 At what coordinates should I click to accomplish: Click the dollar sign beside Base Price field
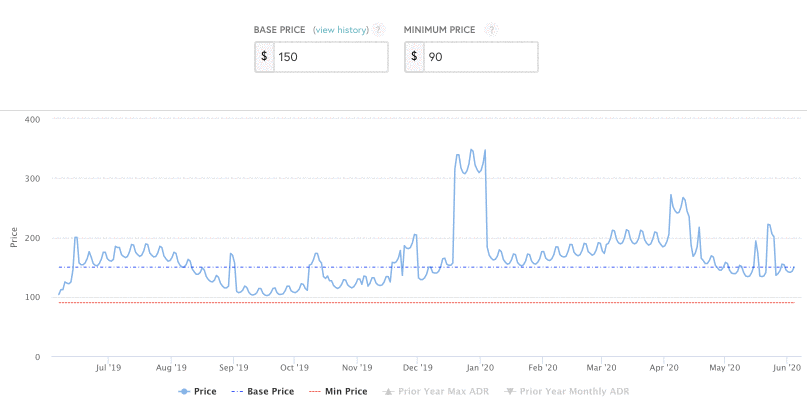pos(264,56)
